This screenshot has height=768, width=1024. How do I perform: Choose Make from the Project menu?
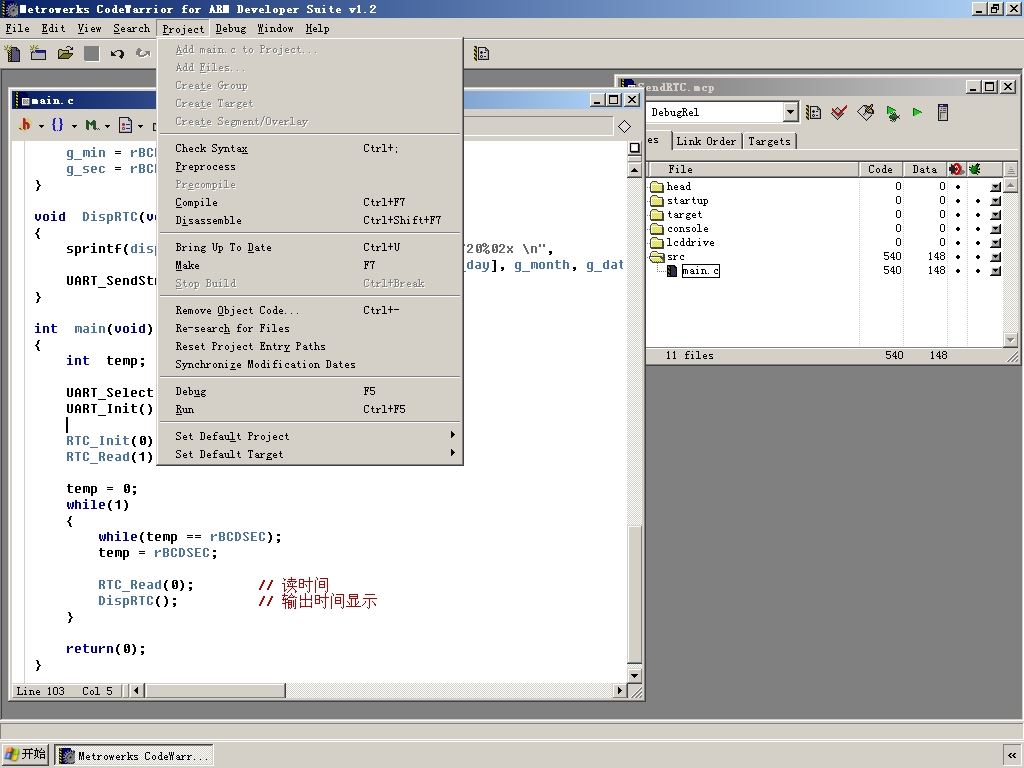coord(310,265)
